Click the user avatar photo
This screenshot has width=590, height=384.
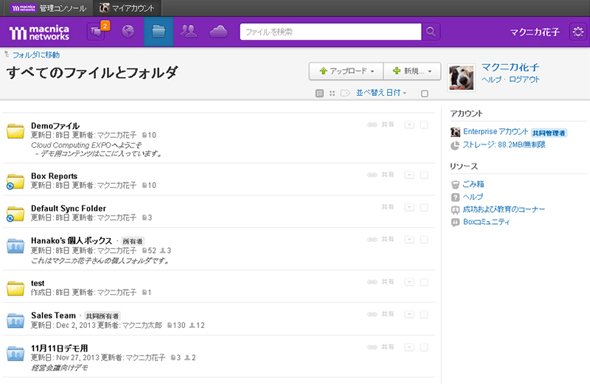(461, 77)
